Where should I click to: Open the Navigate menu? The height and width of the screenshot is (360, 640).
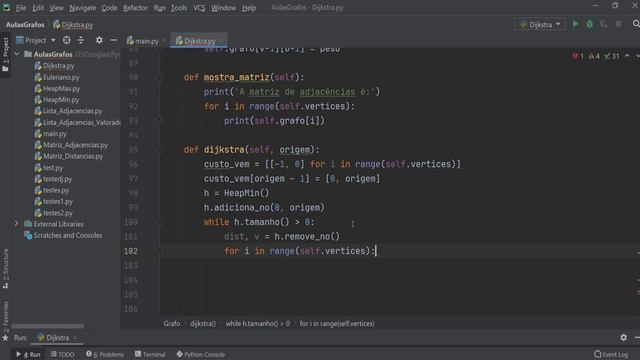click(x=82, y=8)
